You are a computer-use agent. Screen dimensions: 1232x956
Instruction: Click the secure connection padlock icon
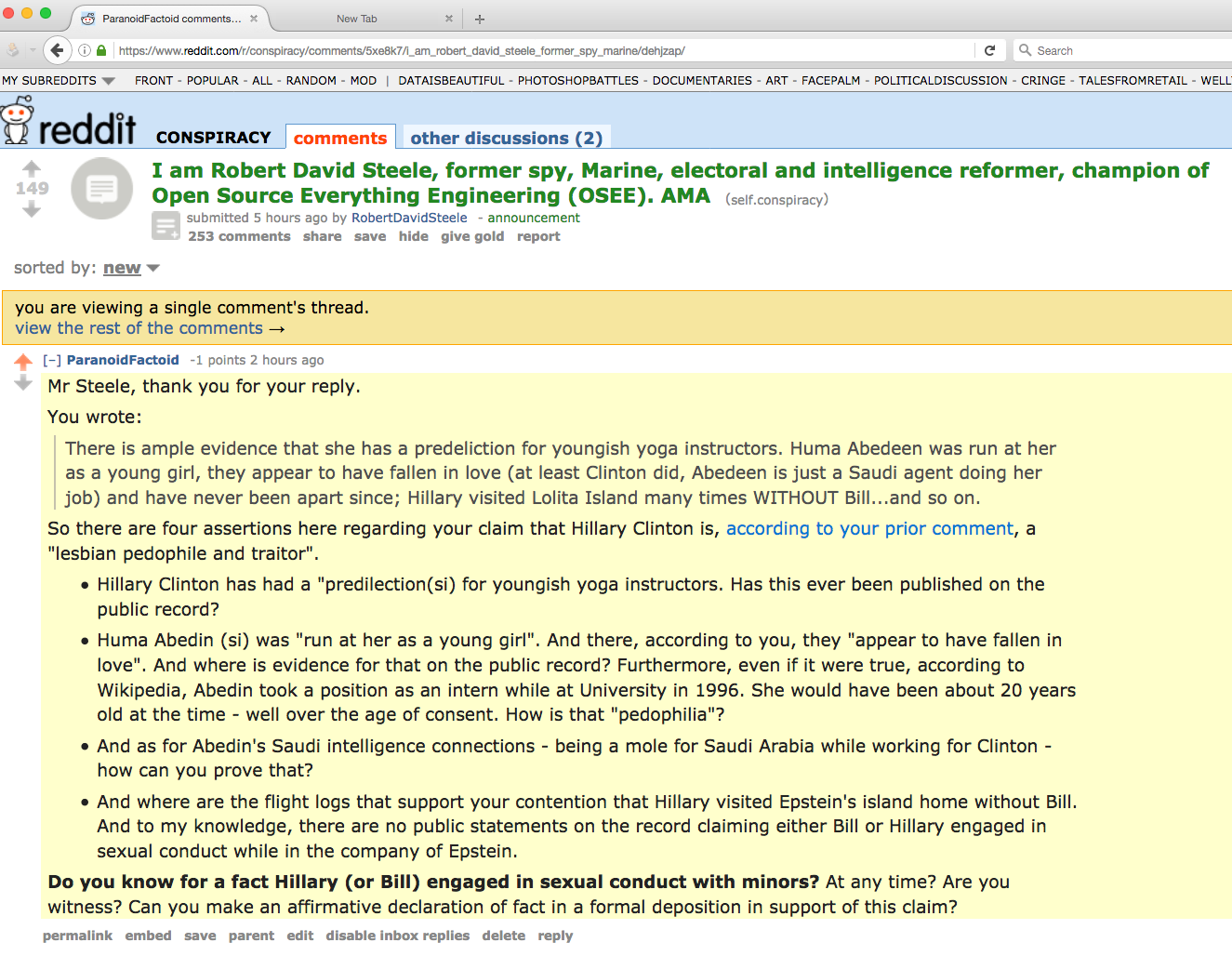tap(101, 50)
